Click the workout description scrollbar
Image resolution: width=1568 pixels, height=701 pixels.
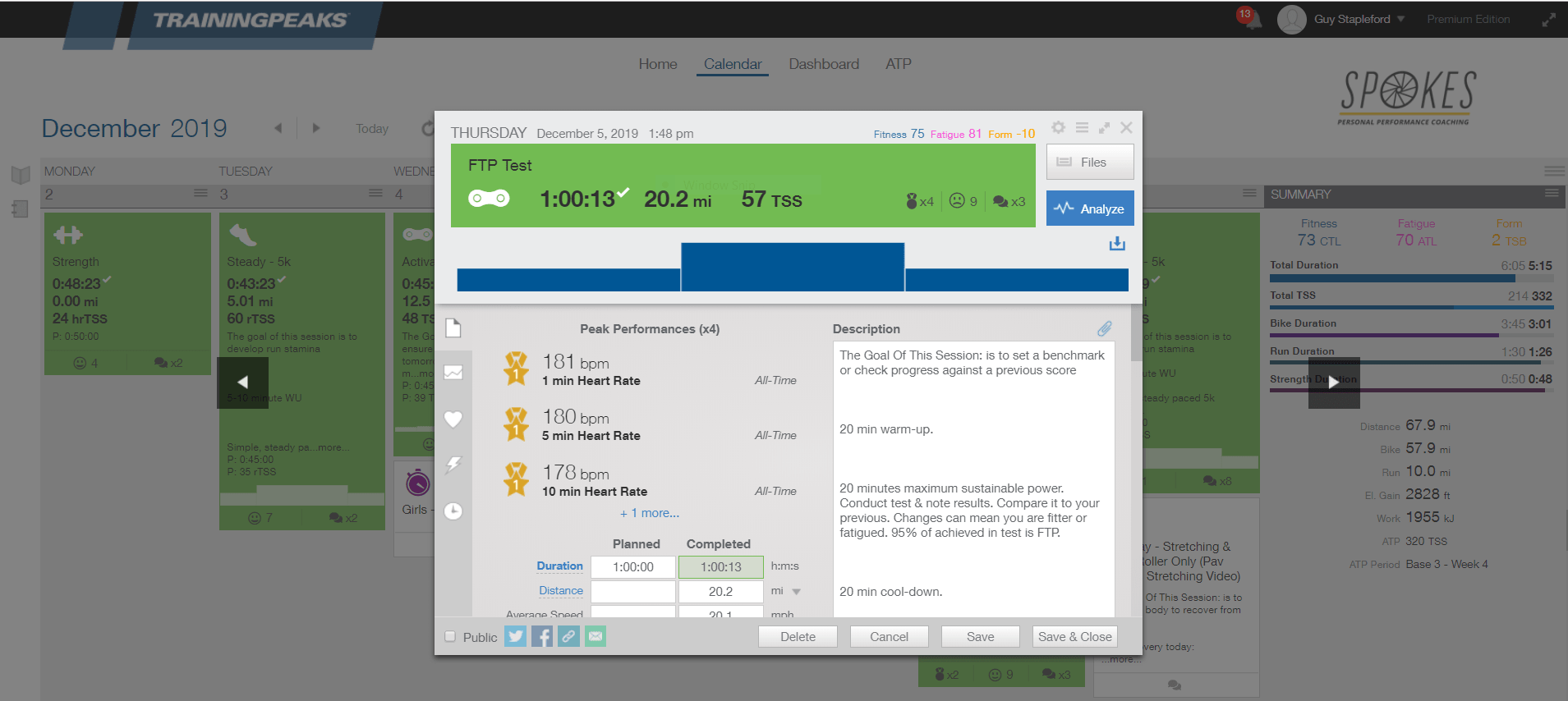[1136, 337]
